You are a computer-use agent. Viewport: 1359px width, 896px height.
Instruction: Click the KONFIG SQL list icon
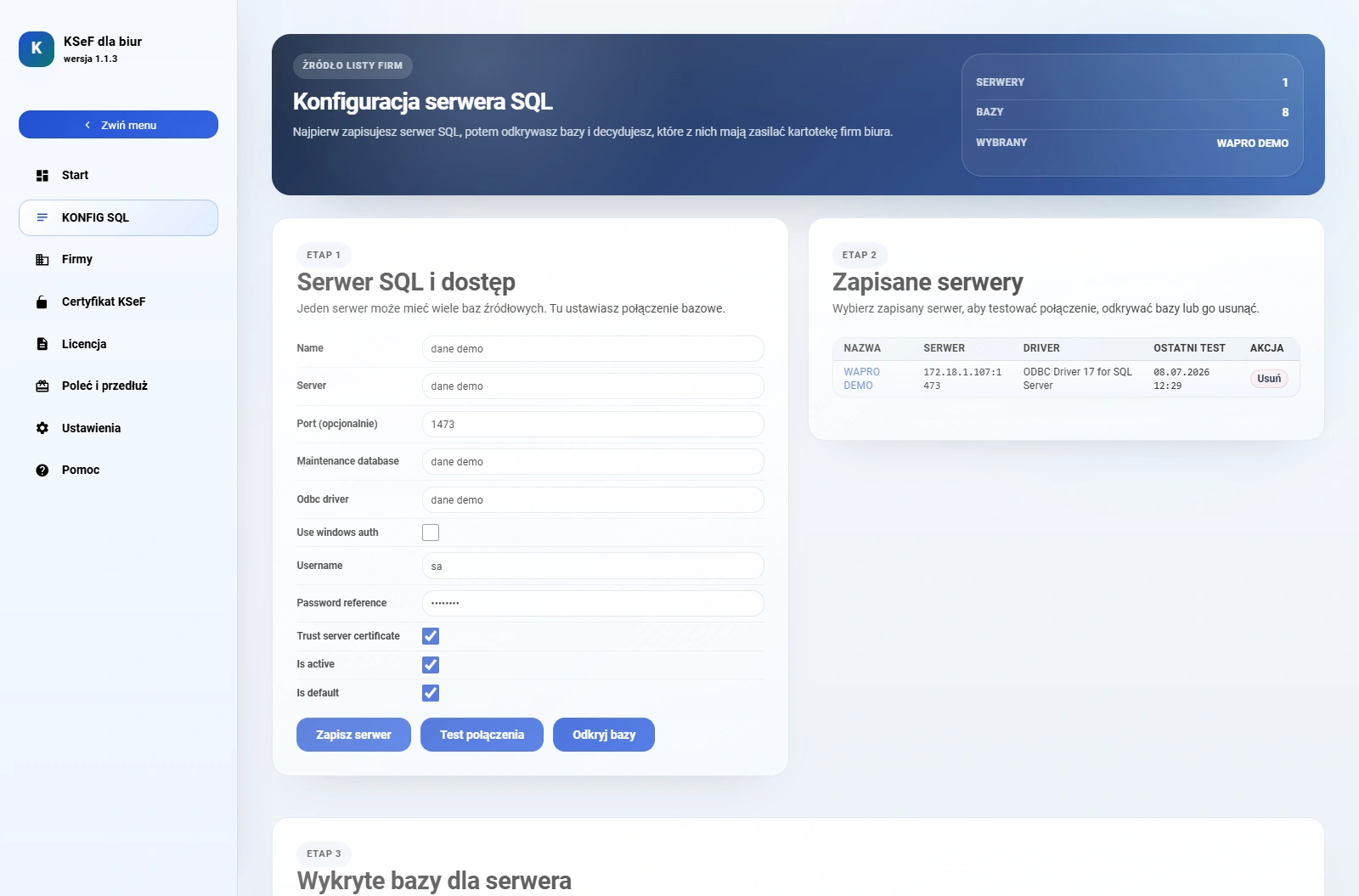(x=42, y=217)
